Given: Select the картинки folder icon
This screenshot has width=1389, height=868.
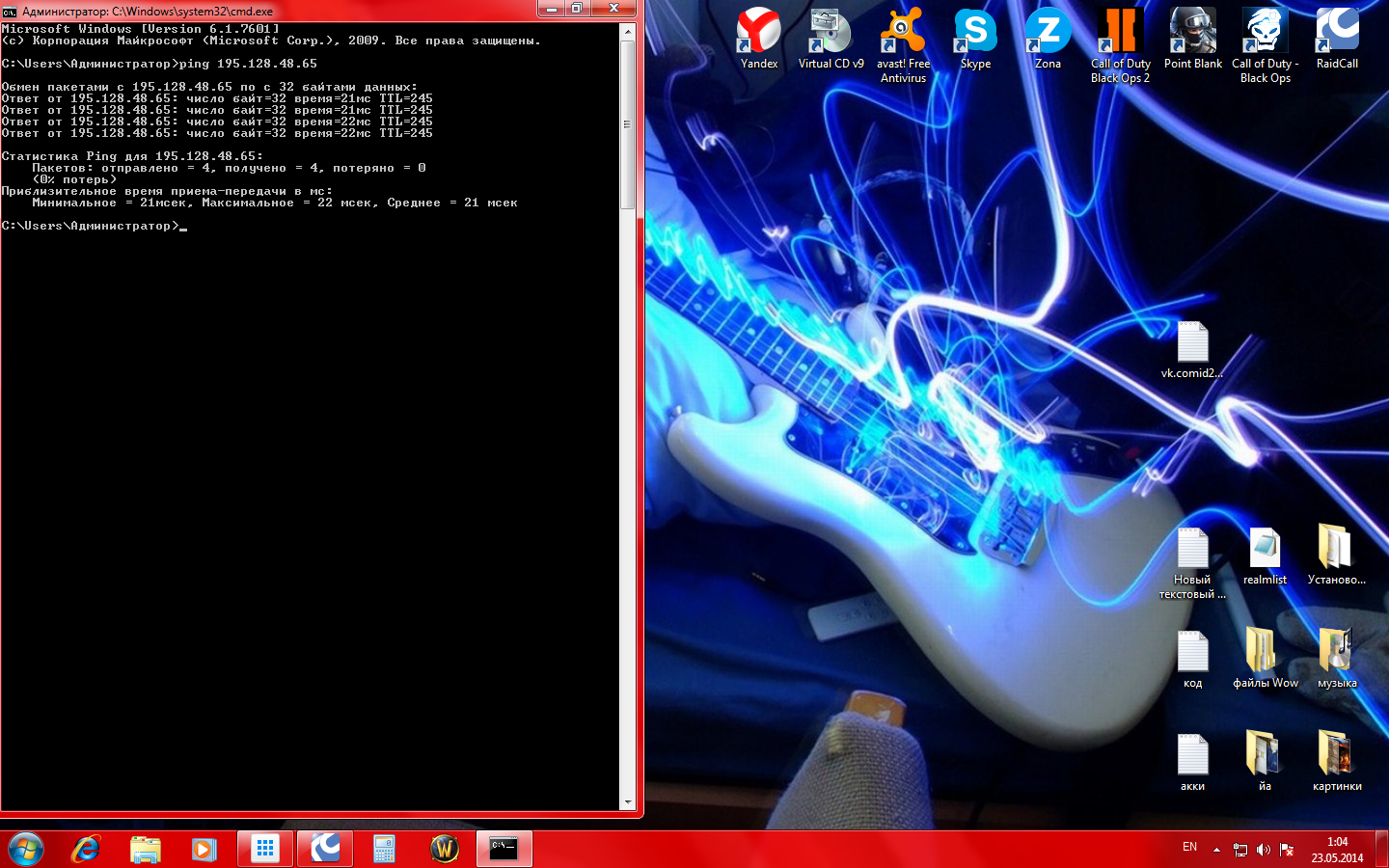Looking at the screenshot, I should 1337,763.
